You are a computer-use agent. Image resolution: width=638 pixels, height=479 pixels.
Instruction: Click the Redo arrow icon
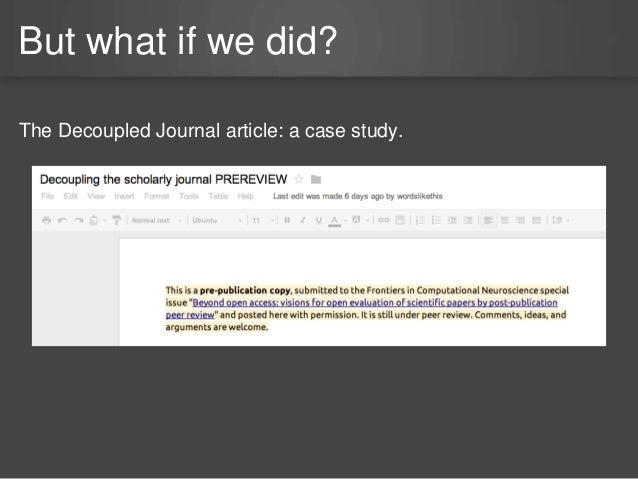tap(79, 220)
